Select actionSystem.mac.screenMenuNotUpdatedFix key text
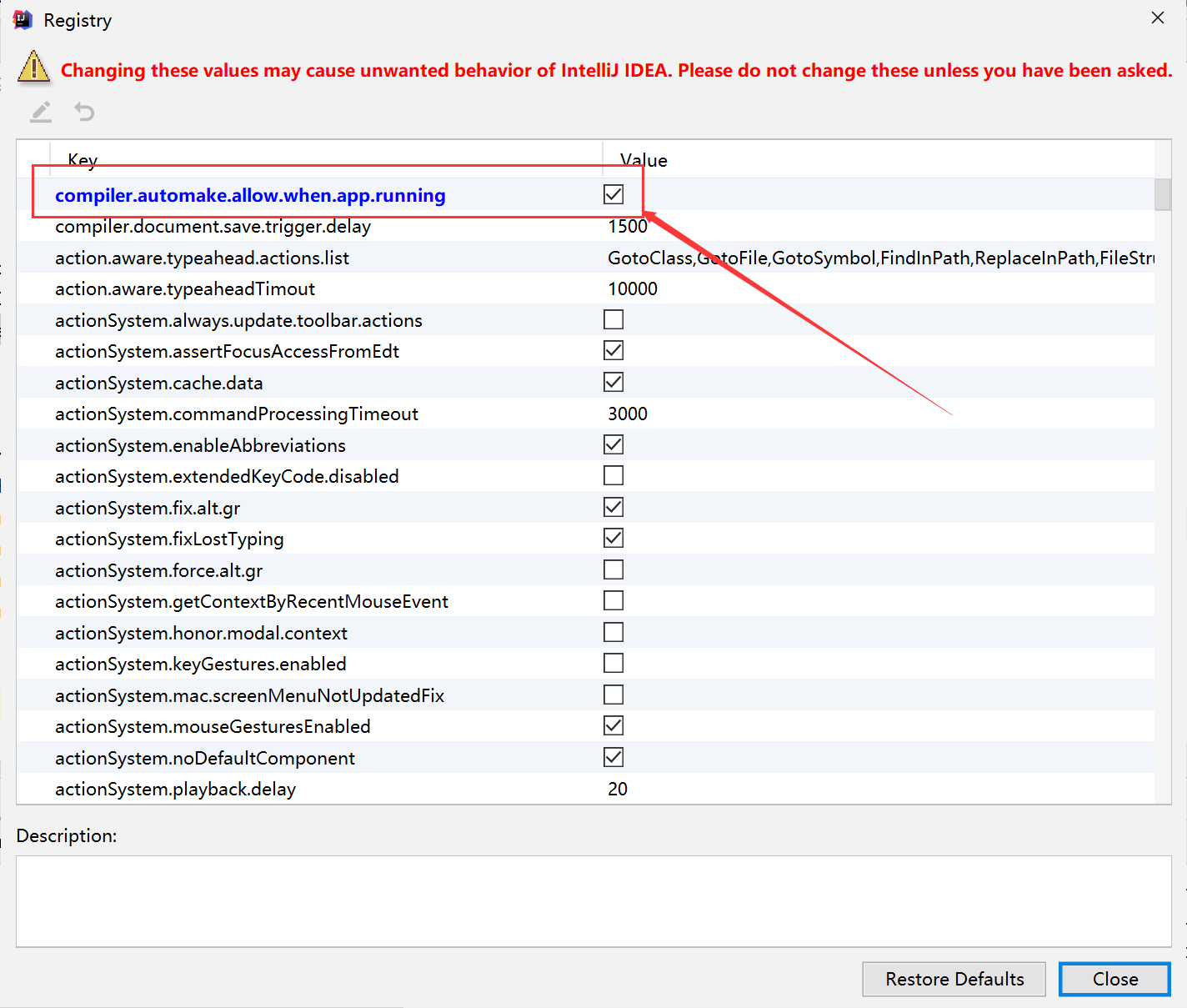 (249, 695)
